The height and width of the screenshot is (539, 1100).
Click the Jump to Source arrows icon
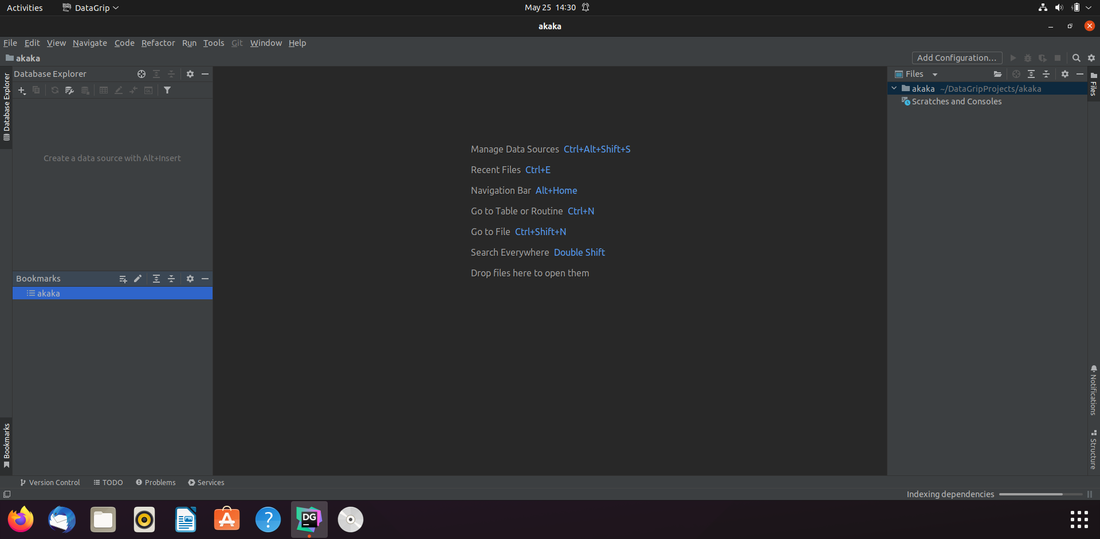[x=133, y=90]
